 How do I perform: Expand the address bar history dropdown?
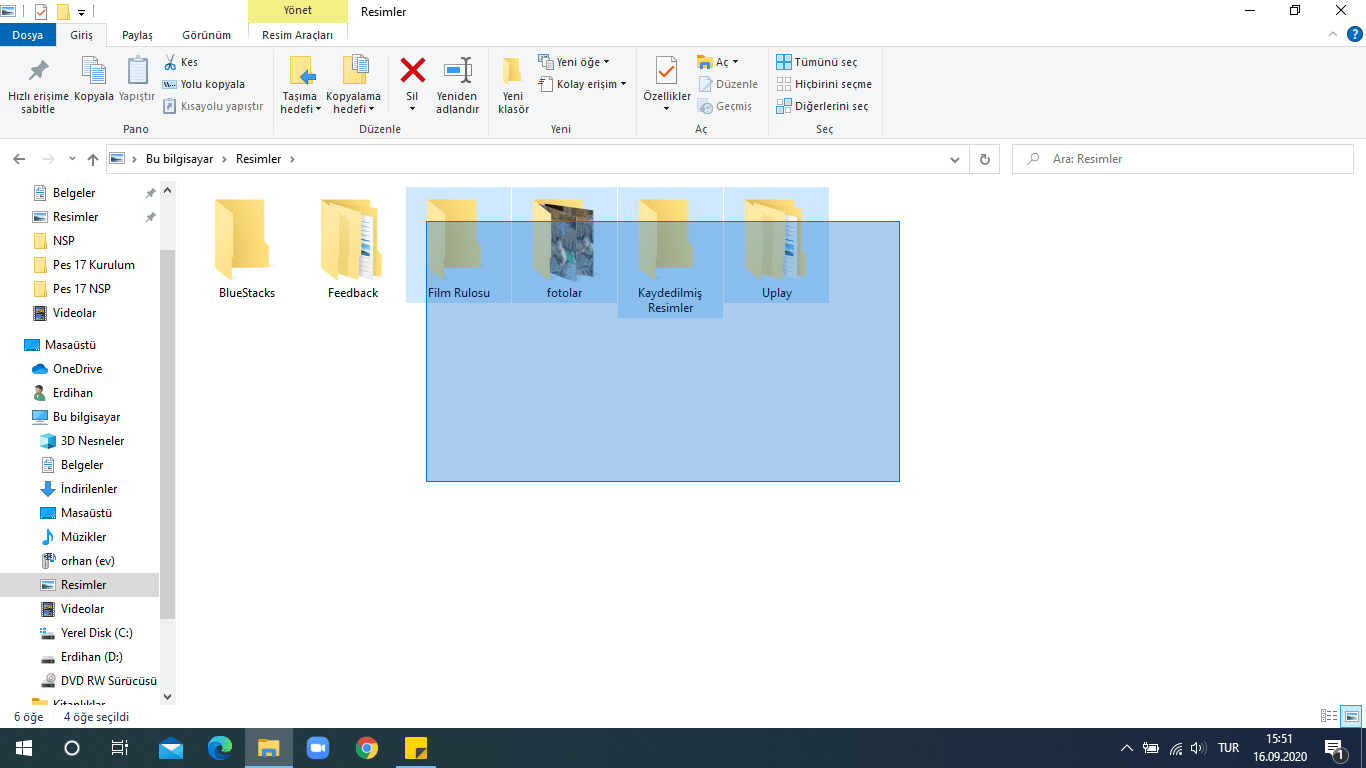coord(956,159)
